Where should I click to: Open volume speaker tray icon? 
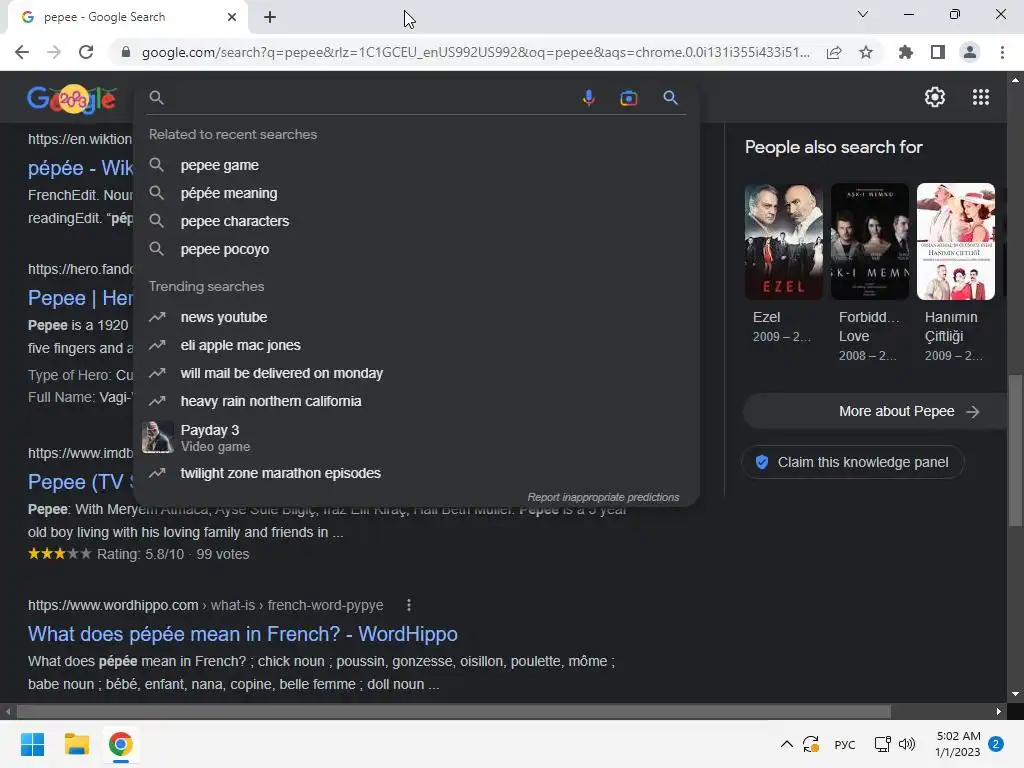tap(907, 744)
